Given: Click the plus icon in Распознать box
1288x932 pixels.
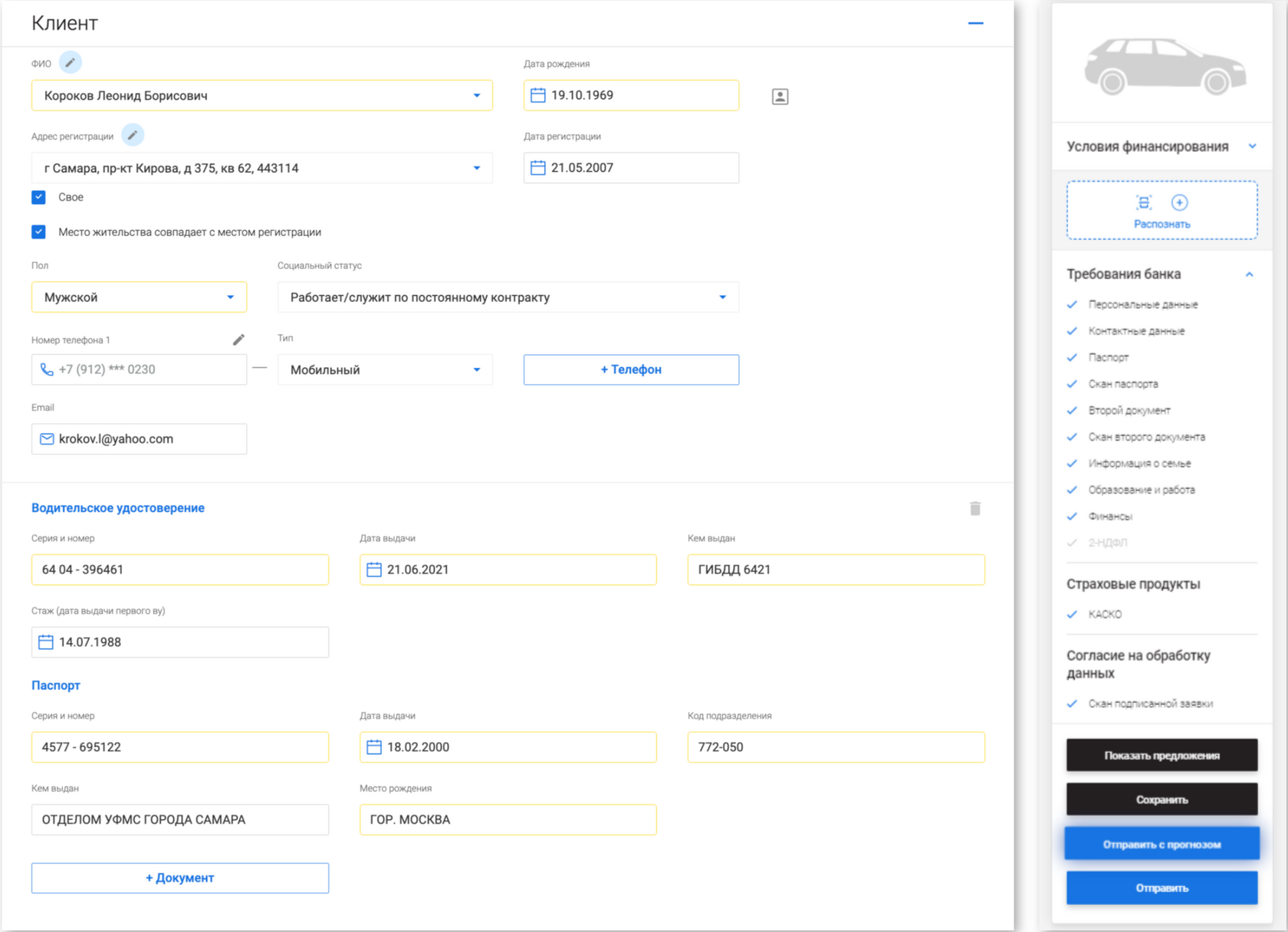Looking at the screenshot, I should (x=1179, y=203).
